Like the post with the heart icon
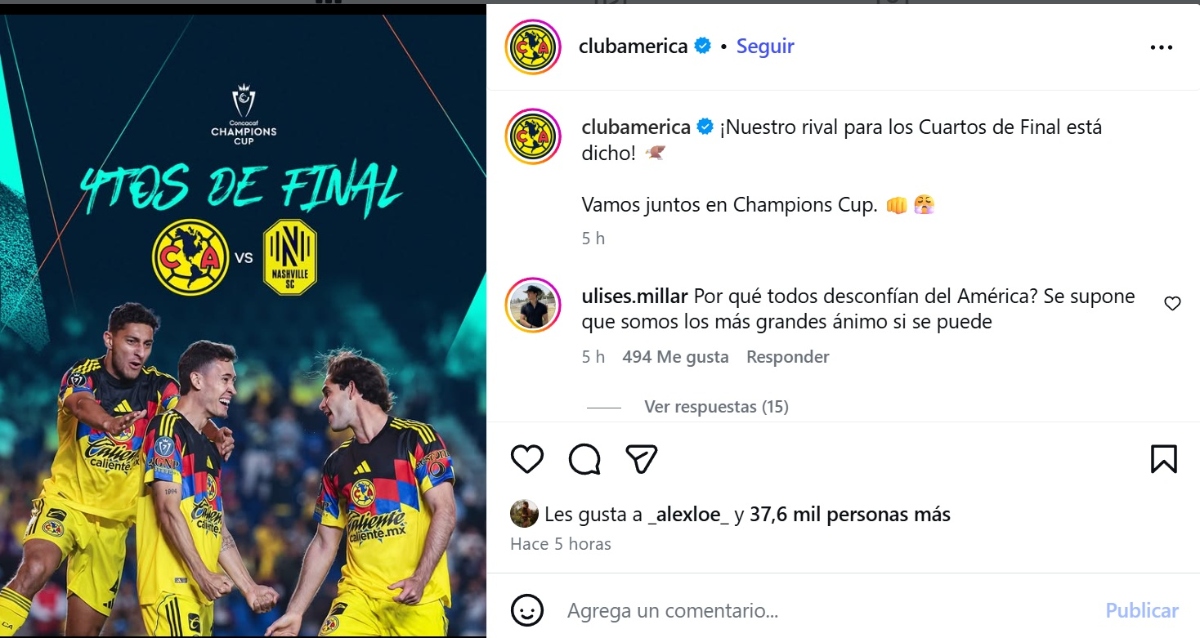 (527, 459)
